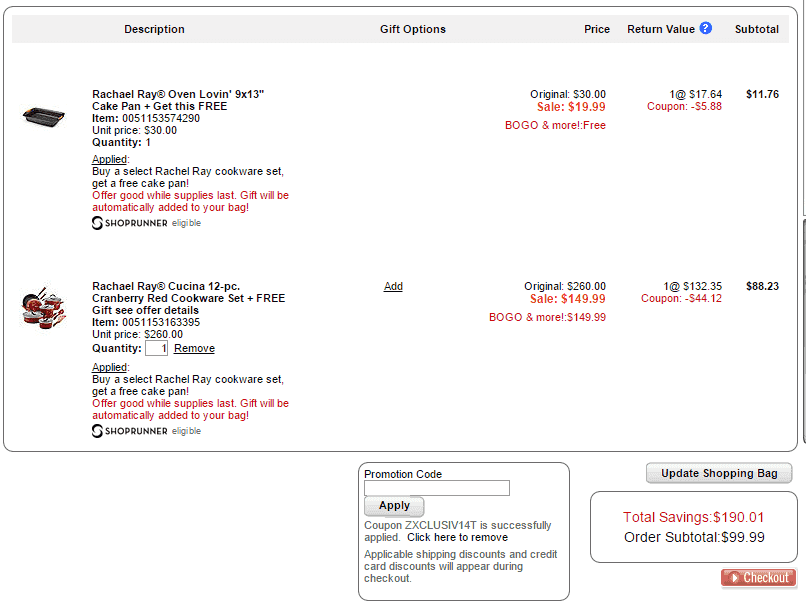
Task: Click the Order Subtotal:$99.99 text
Action: 694,537
